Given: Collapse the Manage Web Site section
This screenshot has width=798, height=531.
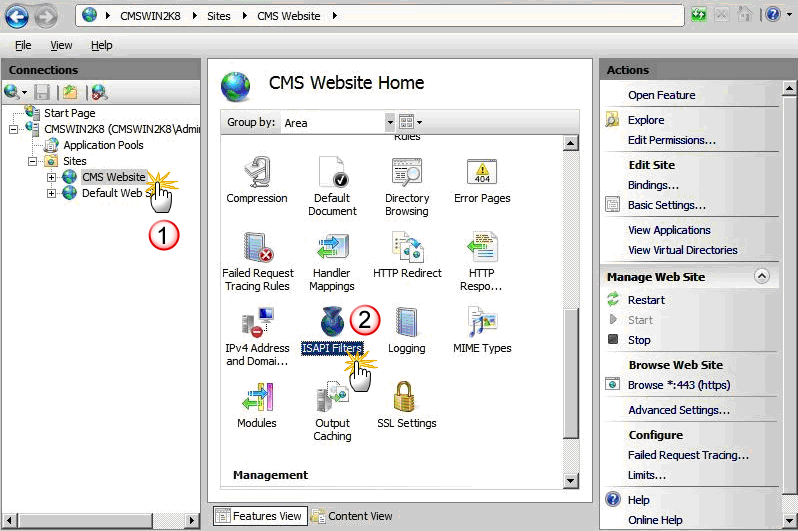Looking at the screenshot, I should pyautogui.click(x=761, y=276).
